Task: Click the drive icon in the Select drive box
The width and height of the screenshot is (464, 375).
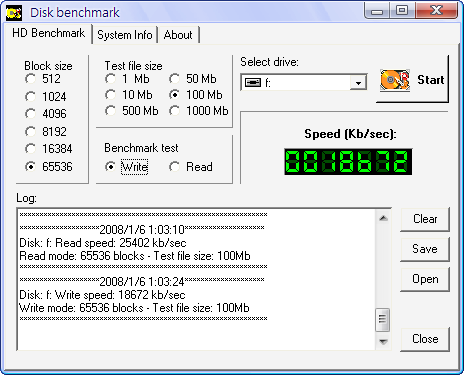Action: (253, 82)
